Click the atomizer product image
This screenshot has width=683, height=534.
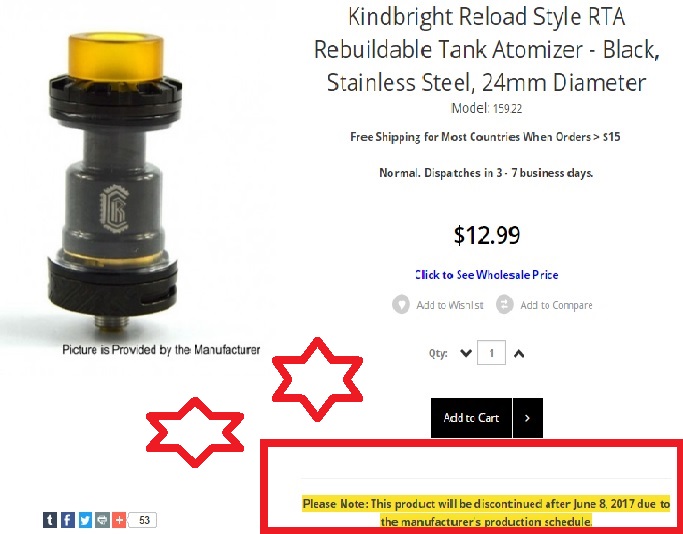(114, 181)
